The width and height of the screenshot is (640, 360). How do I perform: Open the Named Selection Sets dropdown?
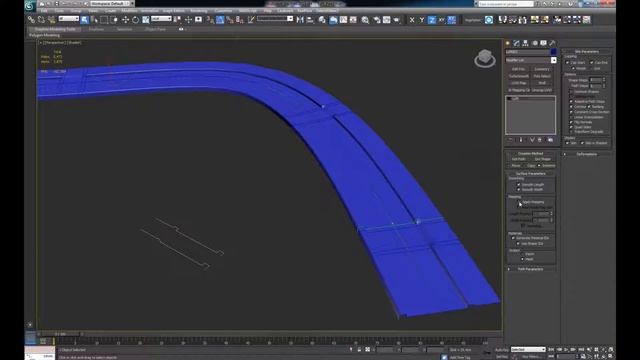[x=275, y=19]
